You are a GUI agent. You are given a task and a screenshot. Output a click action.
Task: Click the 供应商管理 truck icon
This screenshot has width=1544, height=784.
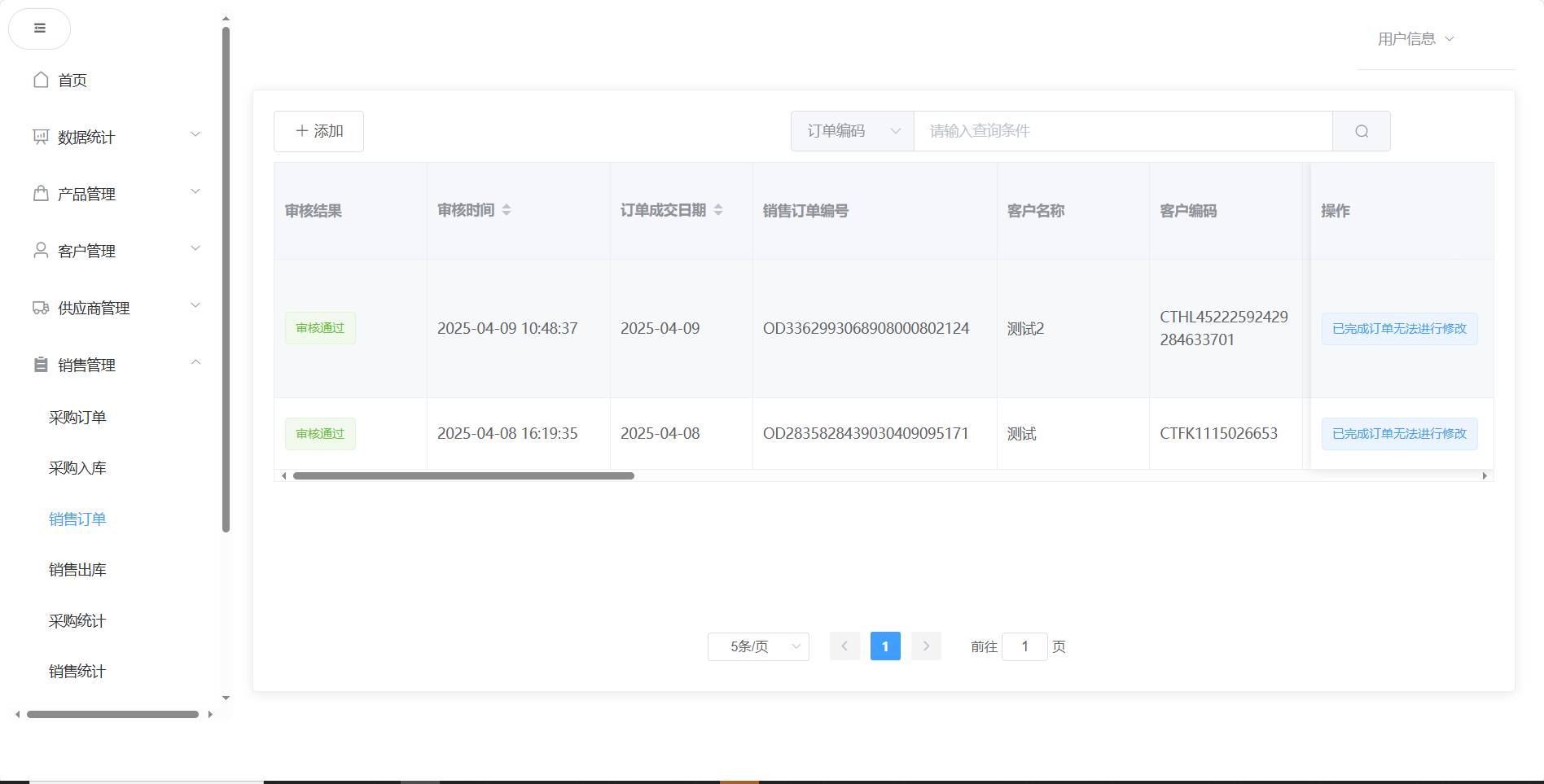coord(41,308)
